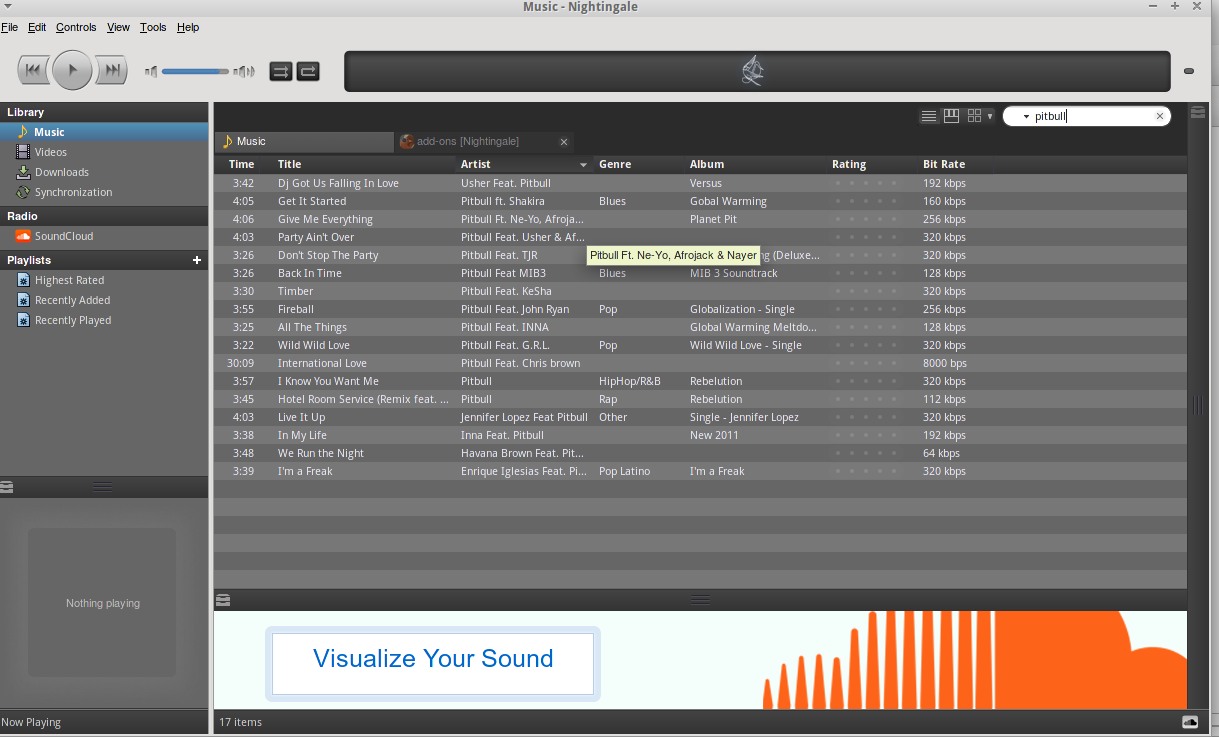Open the File menu

(x=10, y=27)
